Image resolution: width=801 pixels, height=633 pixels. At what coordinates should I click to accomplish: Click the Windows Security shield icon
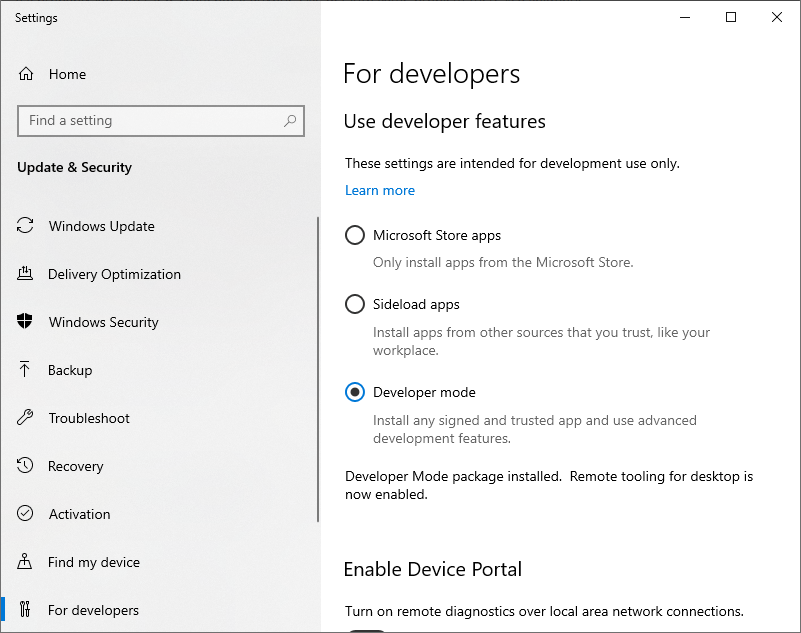pos(25,321)
